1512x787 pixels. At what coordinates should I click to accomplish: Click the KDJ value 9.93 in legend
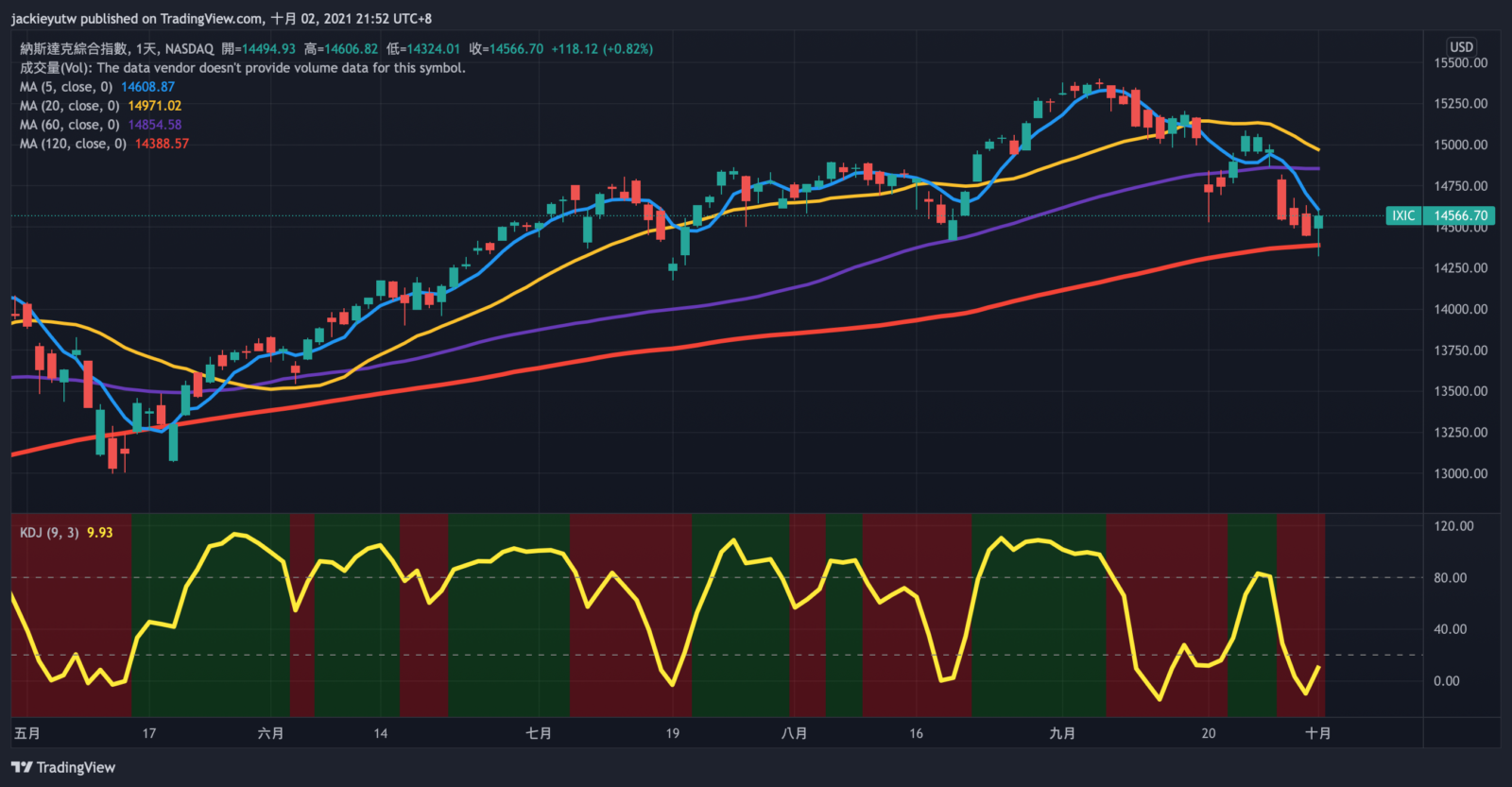pos(99,533)
